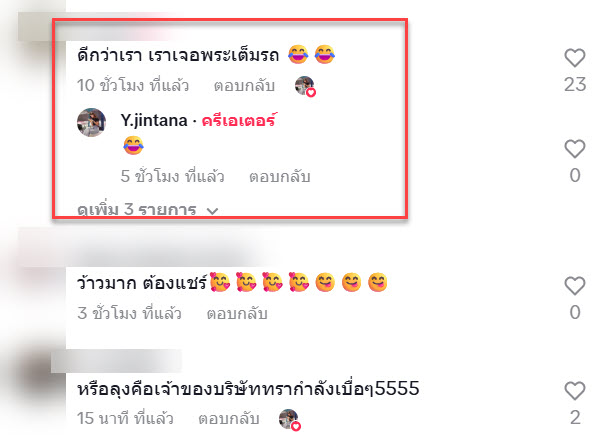The image size is (613, 439).
Task: Open Y.jintana username link
Action: pos(154,120)
